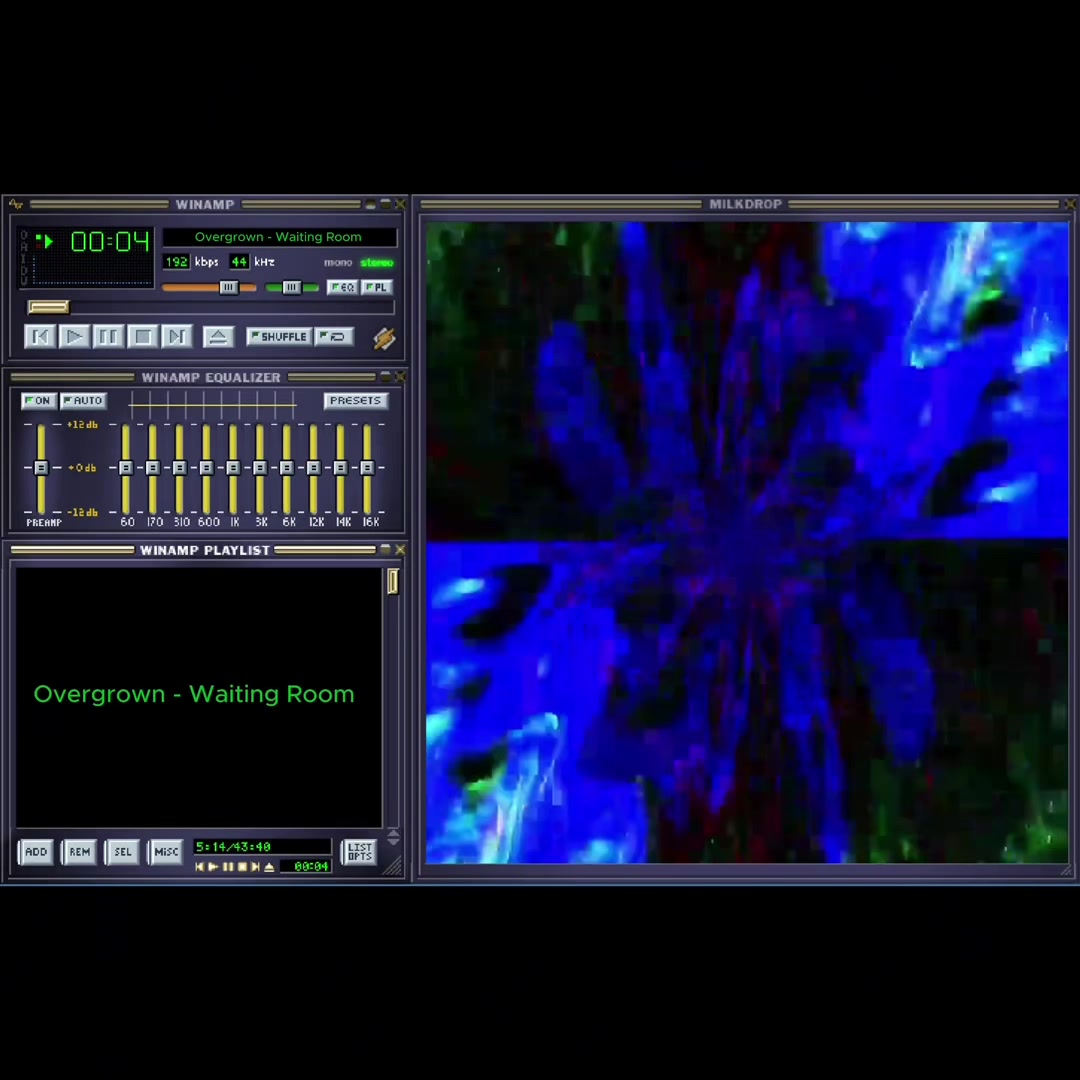The image size is (1080, 1080).
Task: Click the playlist total time 5:14/43:40 display
Action: 262,847
